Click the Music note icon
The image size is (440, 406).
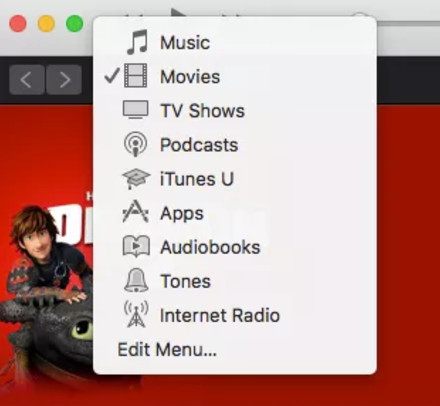tap(137, 42)
